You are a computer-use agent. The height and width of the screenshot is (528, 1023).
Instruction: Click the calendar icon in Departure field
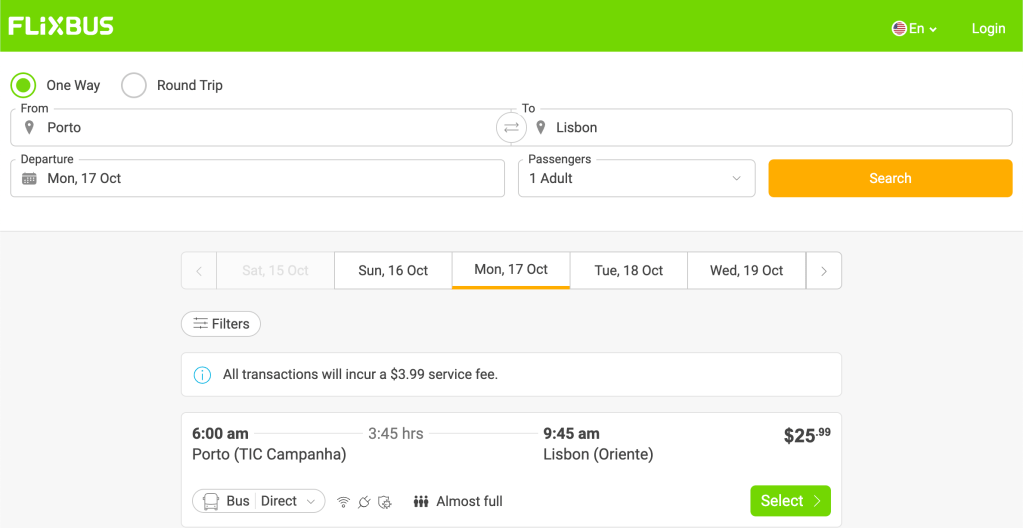coord(29,179)
